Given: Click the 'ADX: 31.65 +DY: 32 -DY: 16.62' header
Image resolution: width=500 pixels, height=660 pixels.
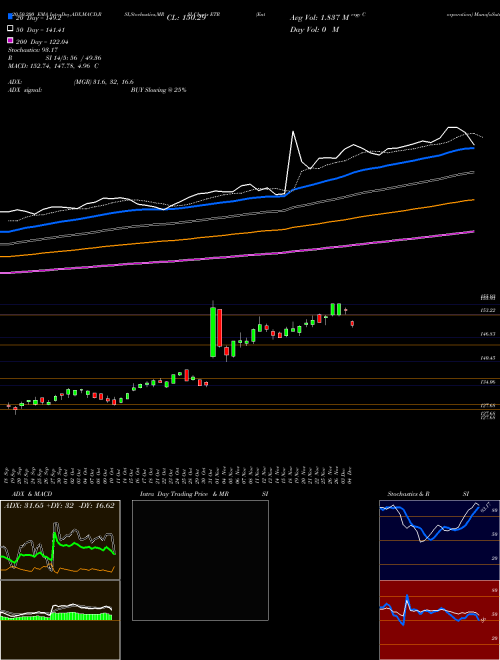Looking at the screenshot, I should pos(59,506).
